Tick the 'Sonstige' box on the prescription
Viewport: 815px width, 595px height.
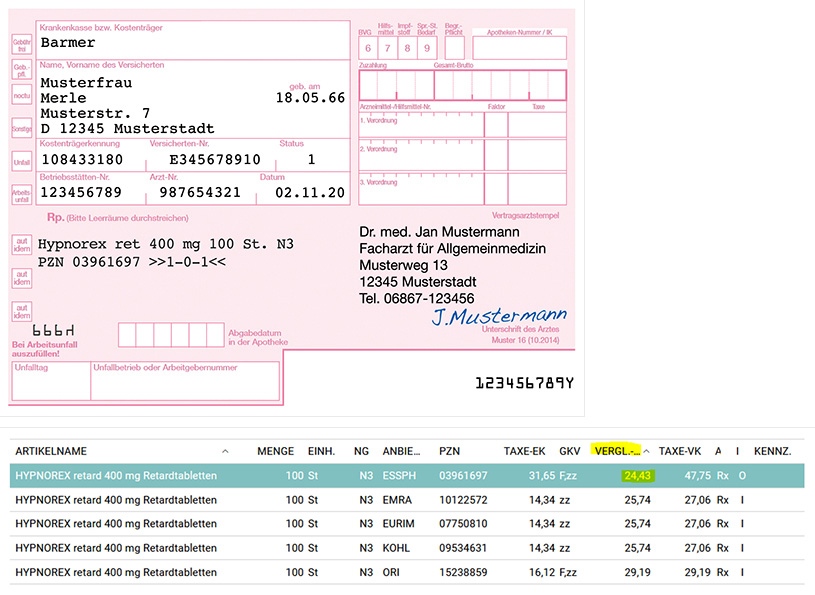click(22, 128)
